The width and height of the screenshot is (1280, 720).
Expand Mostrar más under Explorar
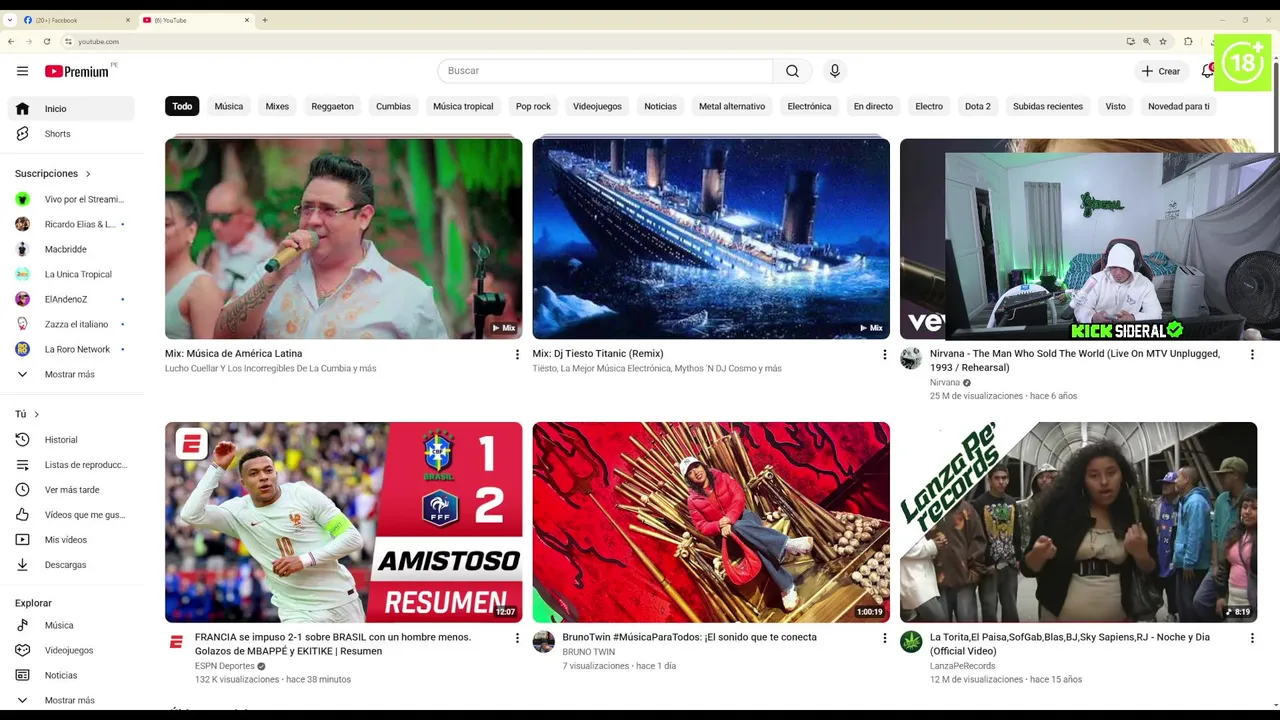click(x=70, y=700)
